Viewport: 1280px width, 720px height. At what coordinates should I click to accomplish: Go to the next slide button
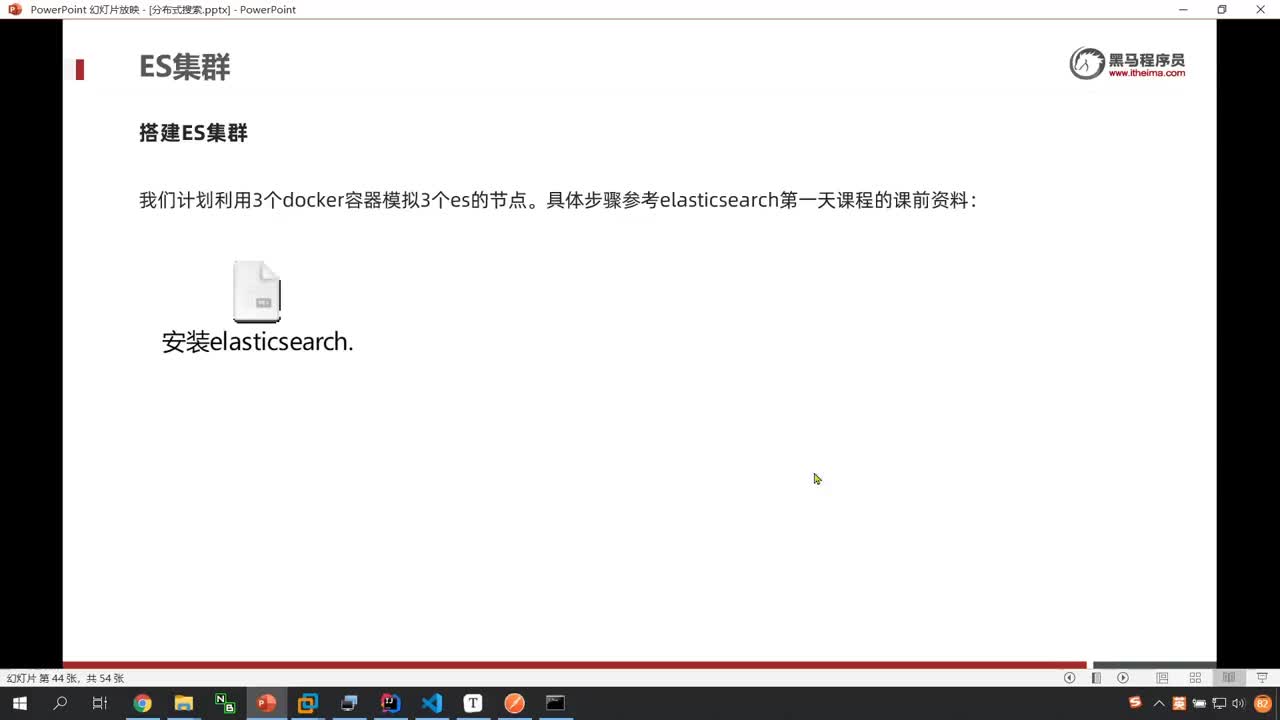pyautogui.click(x=1123, y=678)
